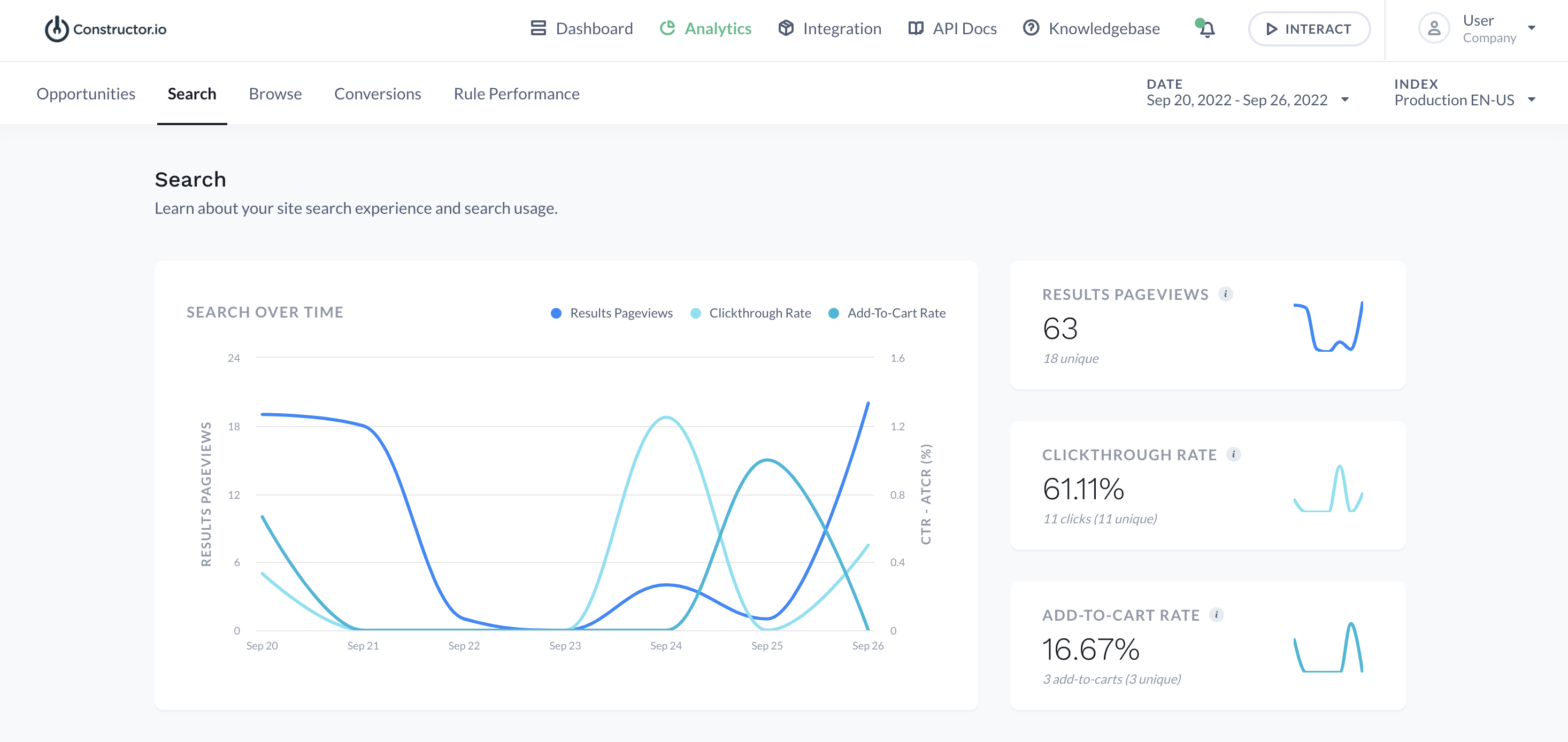The width and height of the screenshot is (1568, 742).
Task: Click the Add-To-Cart Rate sparkline
Action: 1328,648
